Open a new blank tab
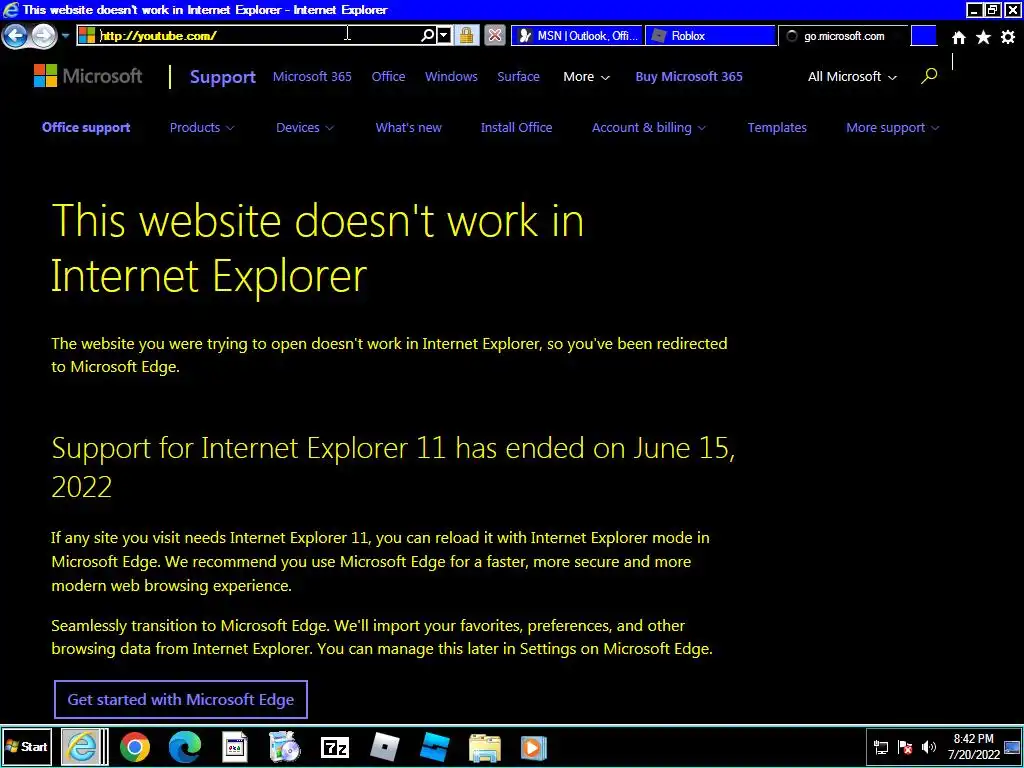Screen dimensions: 1024x768 tap(923, 36)
